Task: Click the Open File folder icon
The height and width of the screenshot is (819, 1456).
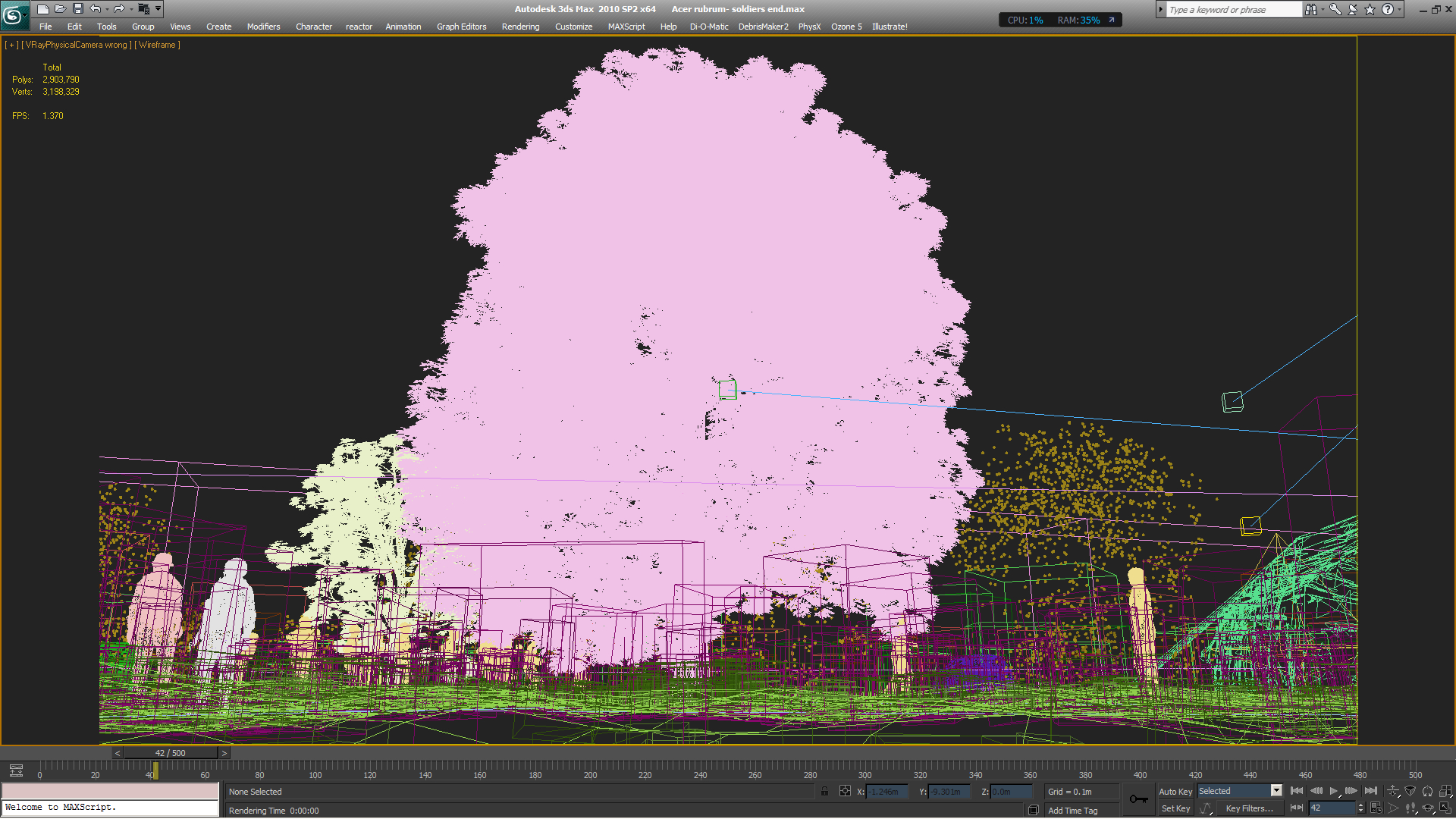Action: tap(60, 9)
